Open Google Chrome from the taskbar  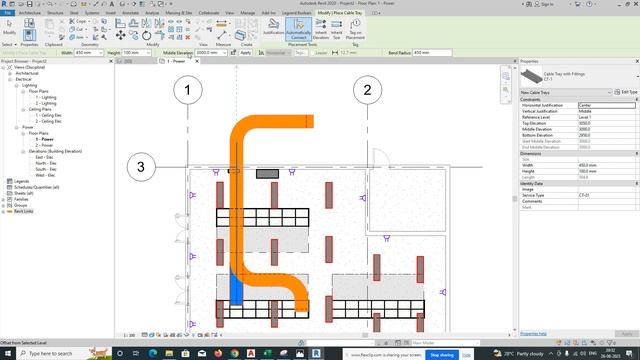tap(234, 353)
